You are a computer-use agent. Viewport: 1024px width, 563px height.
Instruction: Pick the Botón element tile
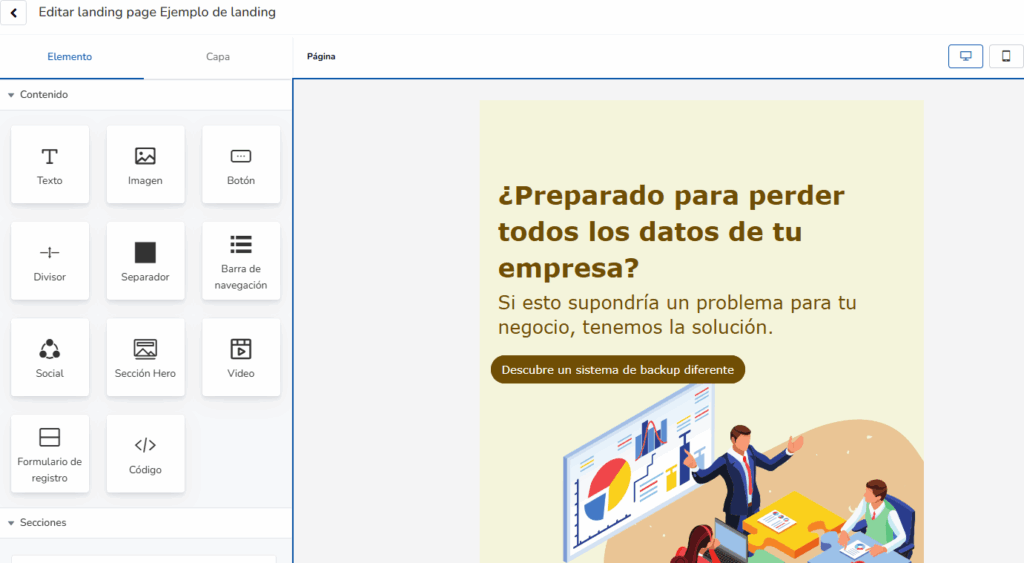coord(241,164)
